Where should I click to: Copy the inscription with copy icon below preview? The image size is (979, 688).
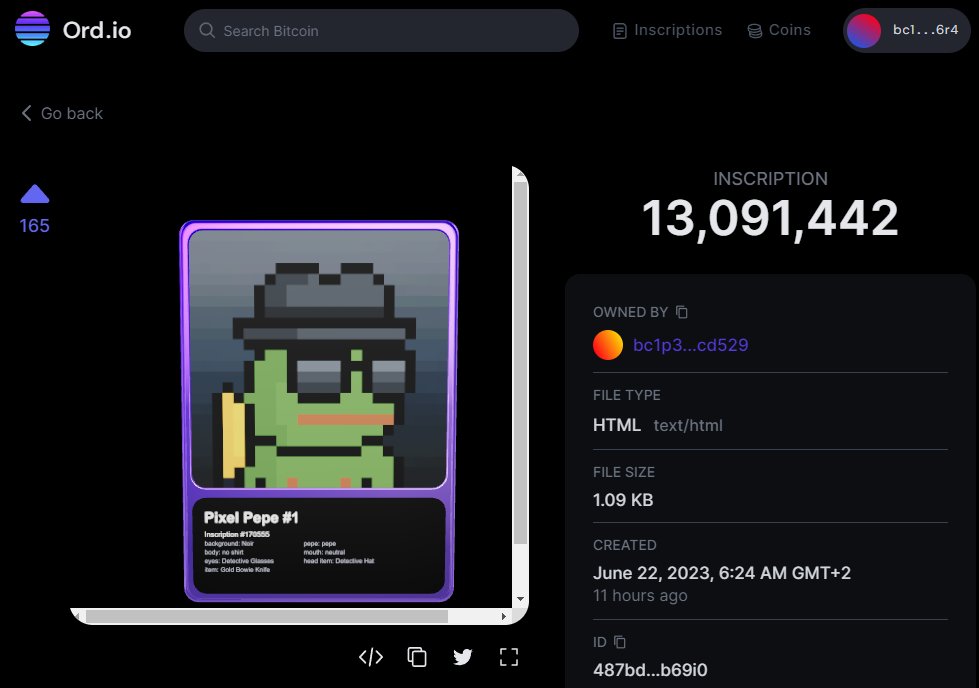pos(417,657)
